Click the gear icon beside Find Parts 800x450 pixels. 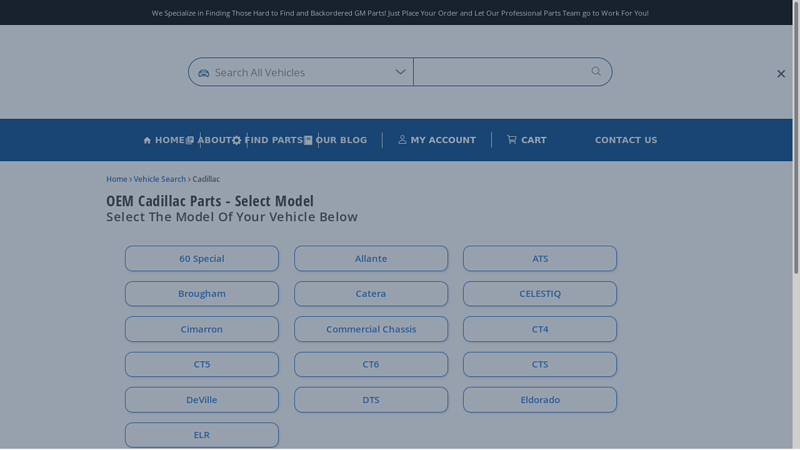point(237,141)
